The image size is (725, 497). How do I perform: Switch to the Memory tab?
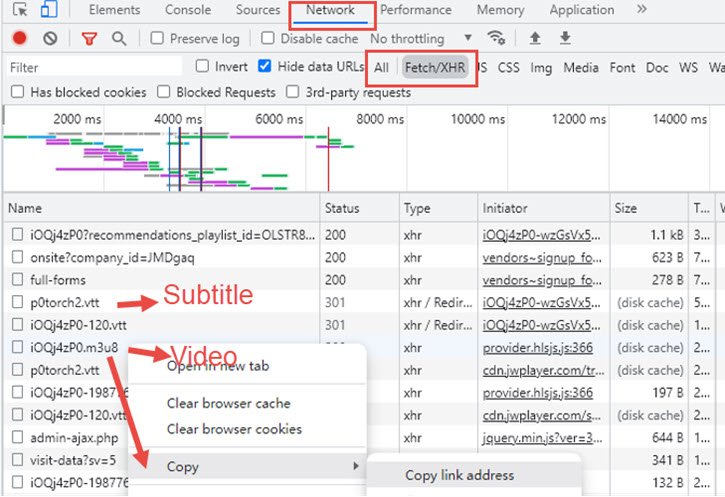click(x=500, y=10)
